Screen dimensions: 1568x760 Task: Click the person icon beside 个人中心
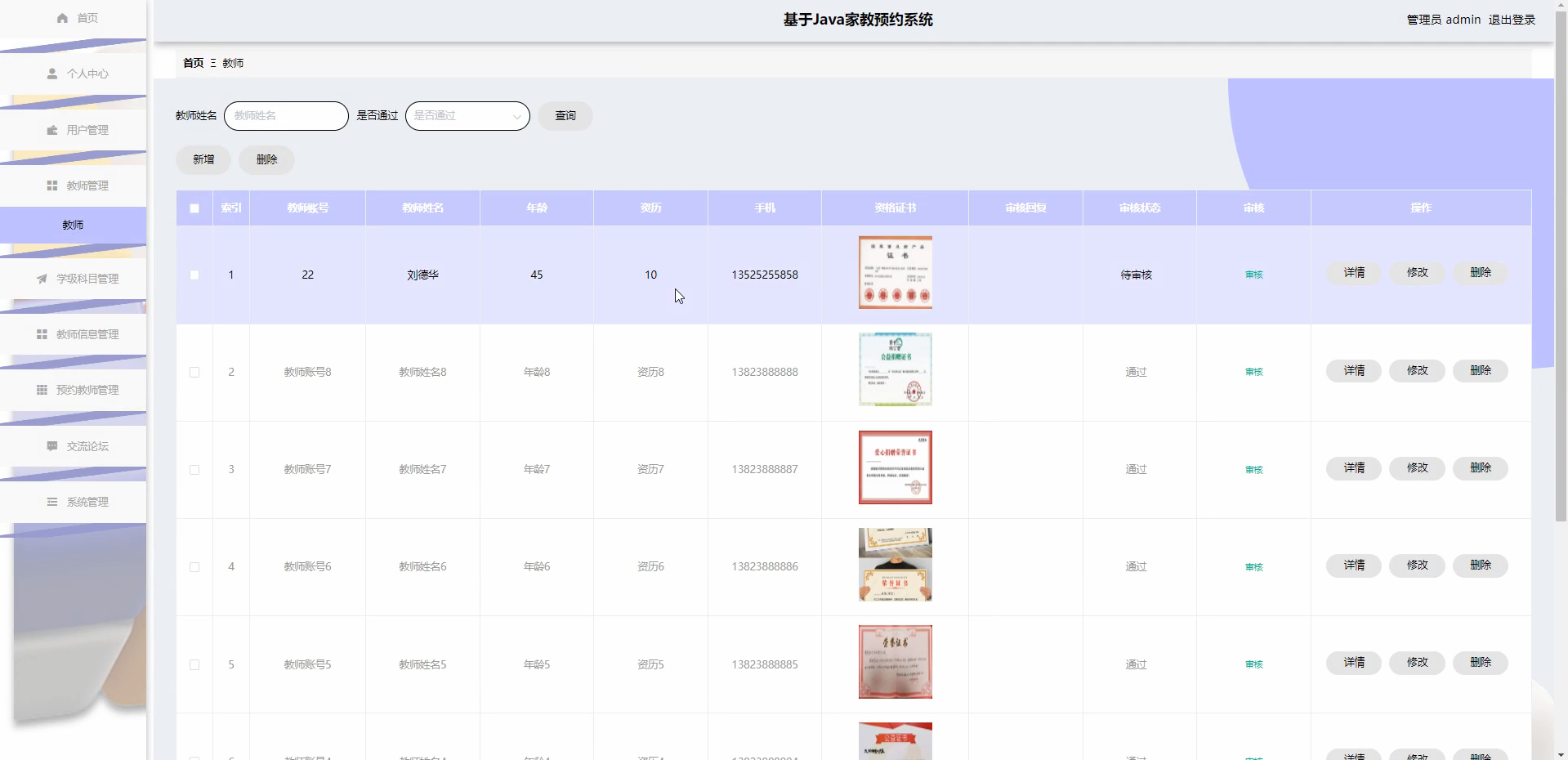[52, 74]
